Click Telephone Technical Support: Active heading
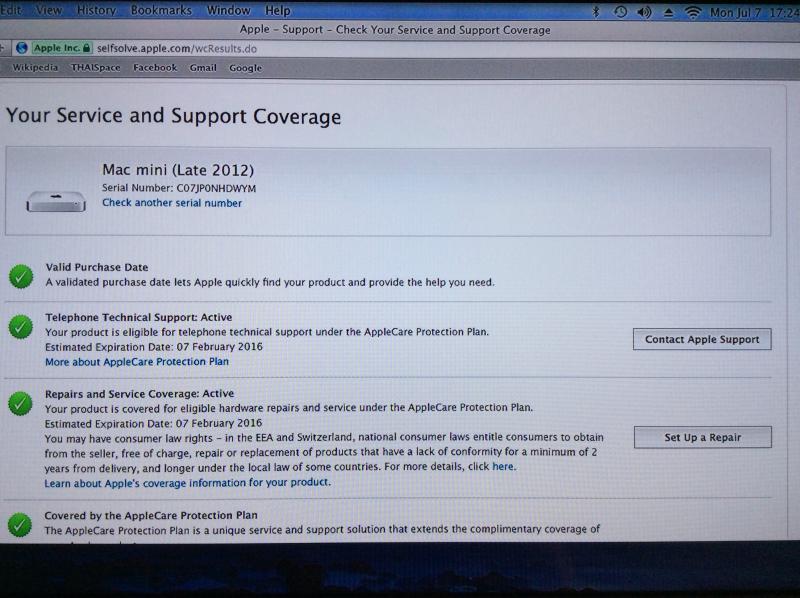The height and width of the screenshot is (598, 800). point(139,317)
